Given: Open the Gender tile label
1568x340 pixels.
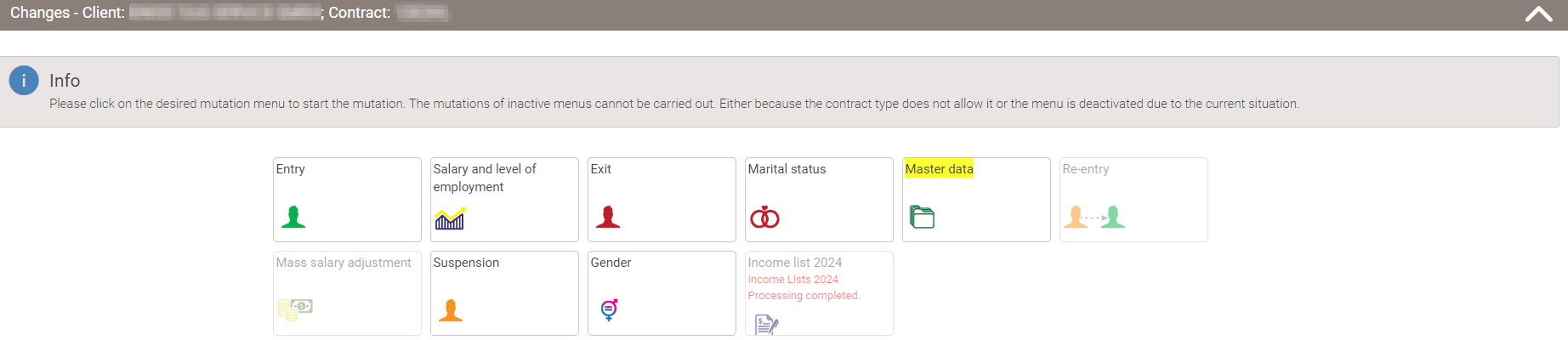Looking at the screenshot, I should click(611, 263).
